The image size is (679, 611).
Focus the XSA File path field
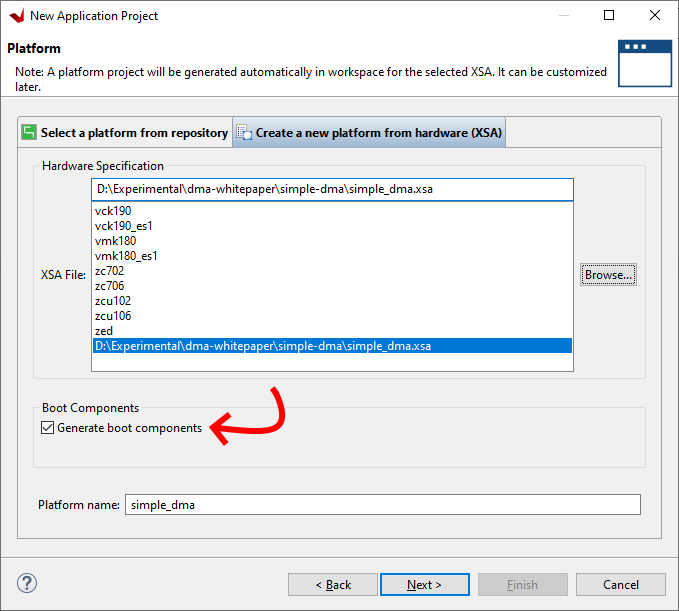click(333, 189)
